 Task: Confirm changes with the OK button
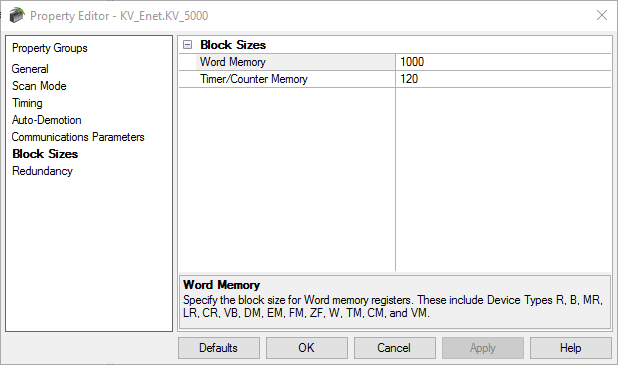click(307, 348)
